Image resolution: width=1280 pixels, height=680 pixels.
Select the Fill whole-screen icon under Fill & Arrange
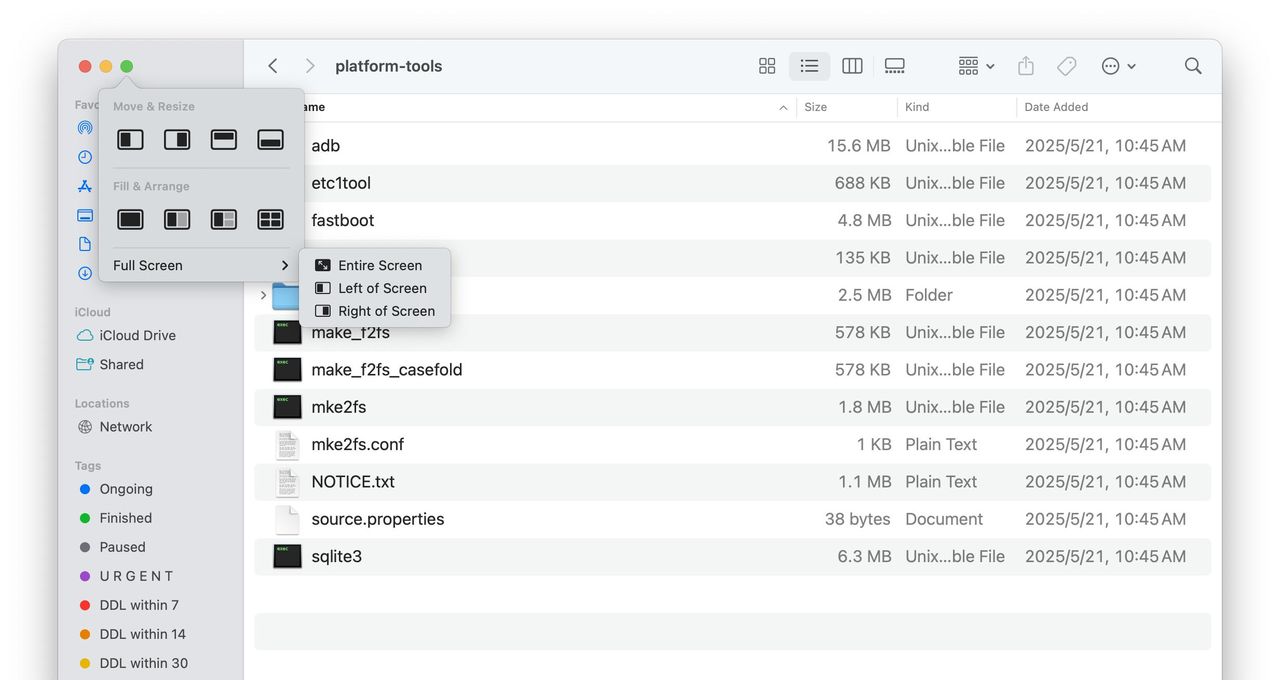130,220
